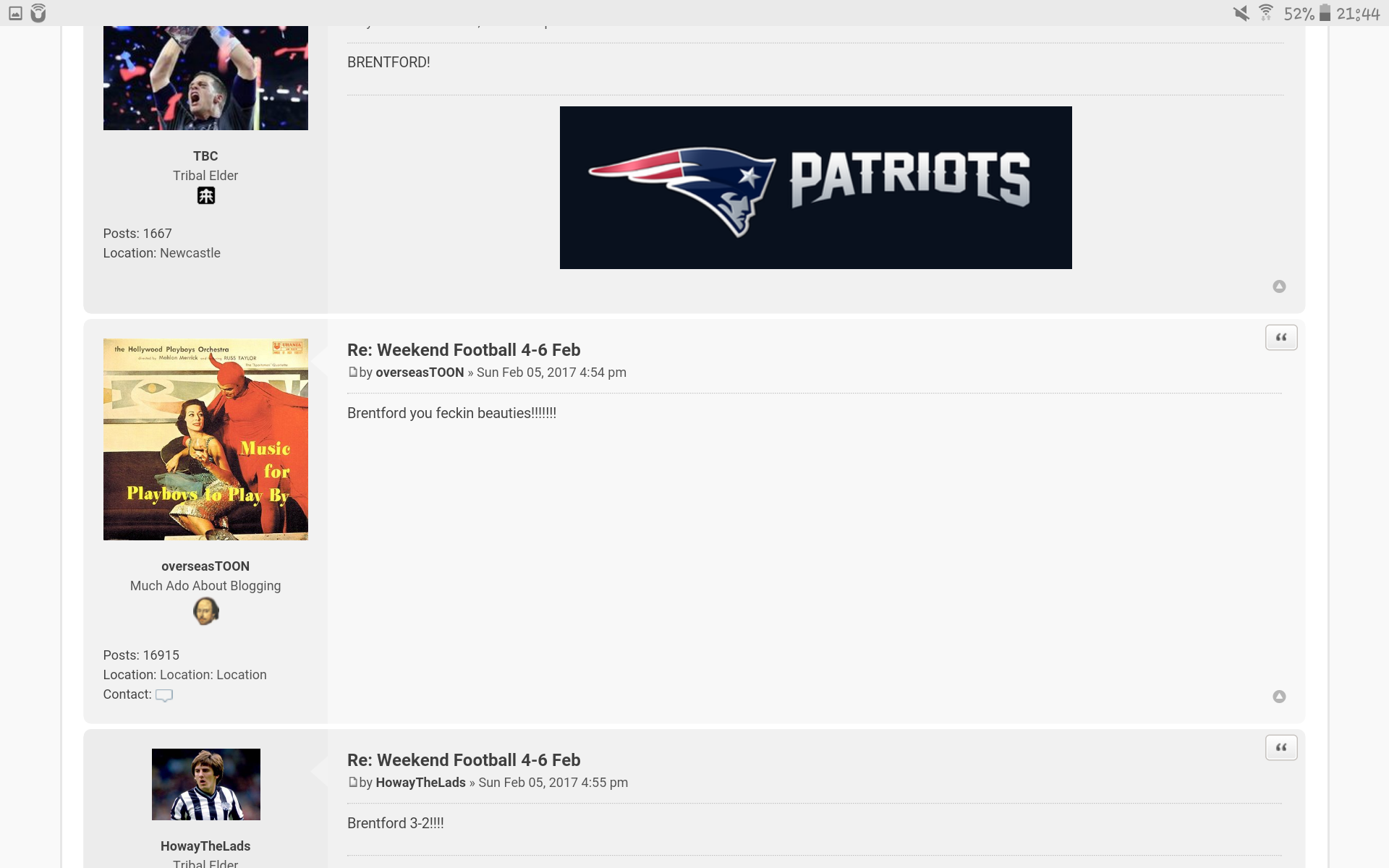The width and height of the screenshot is (1389, 868).
Task: Jump to top from overseasTOON's post
Action: tap(1279, 697)
